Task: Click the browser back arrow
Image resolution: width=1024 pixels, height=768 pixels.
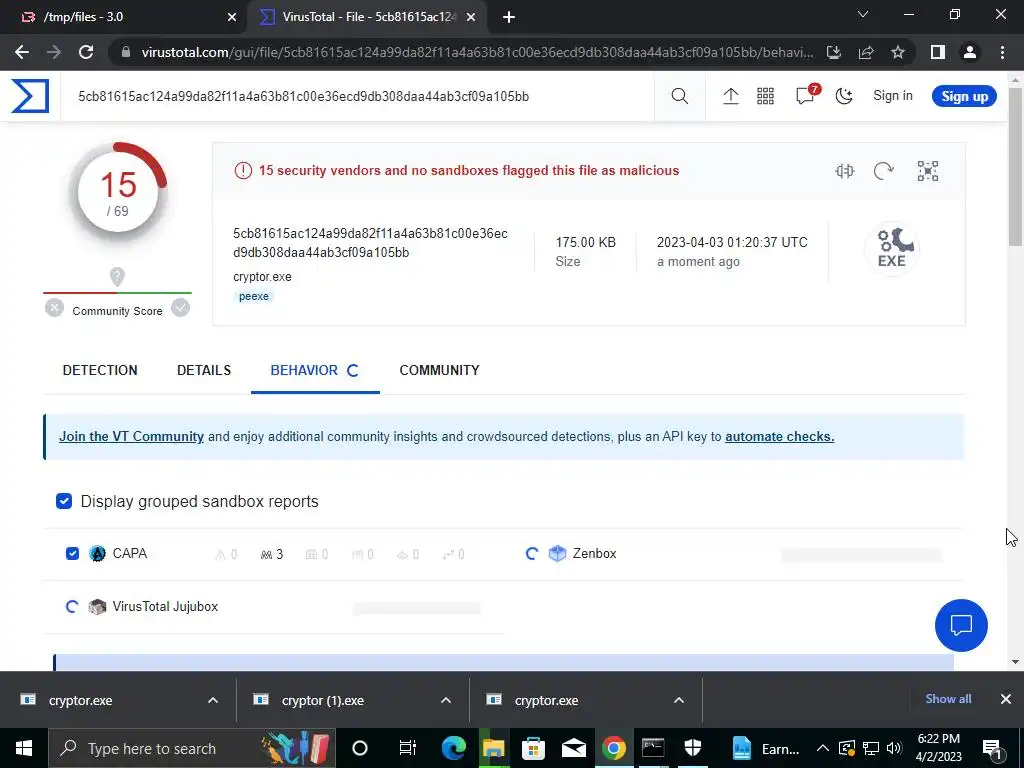Action: [x=22, y=52]
